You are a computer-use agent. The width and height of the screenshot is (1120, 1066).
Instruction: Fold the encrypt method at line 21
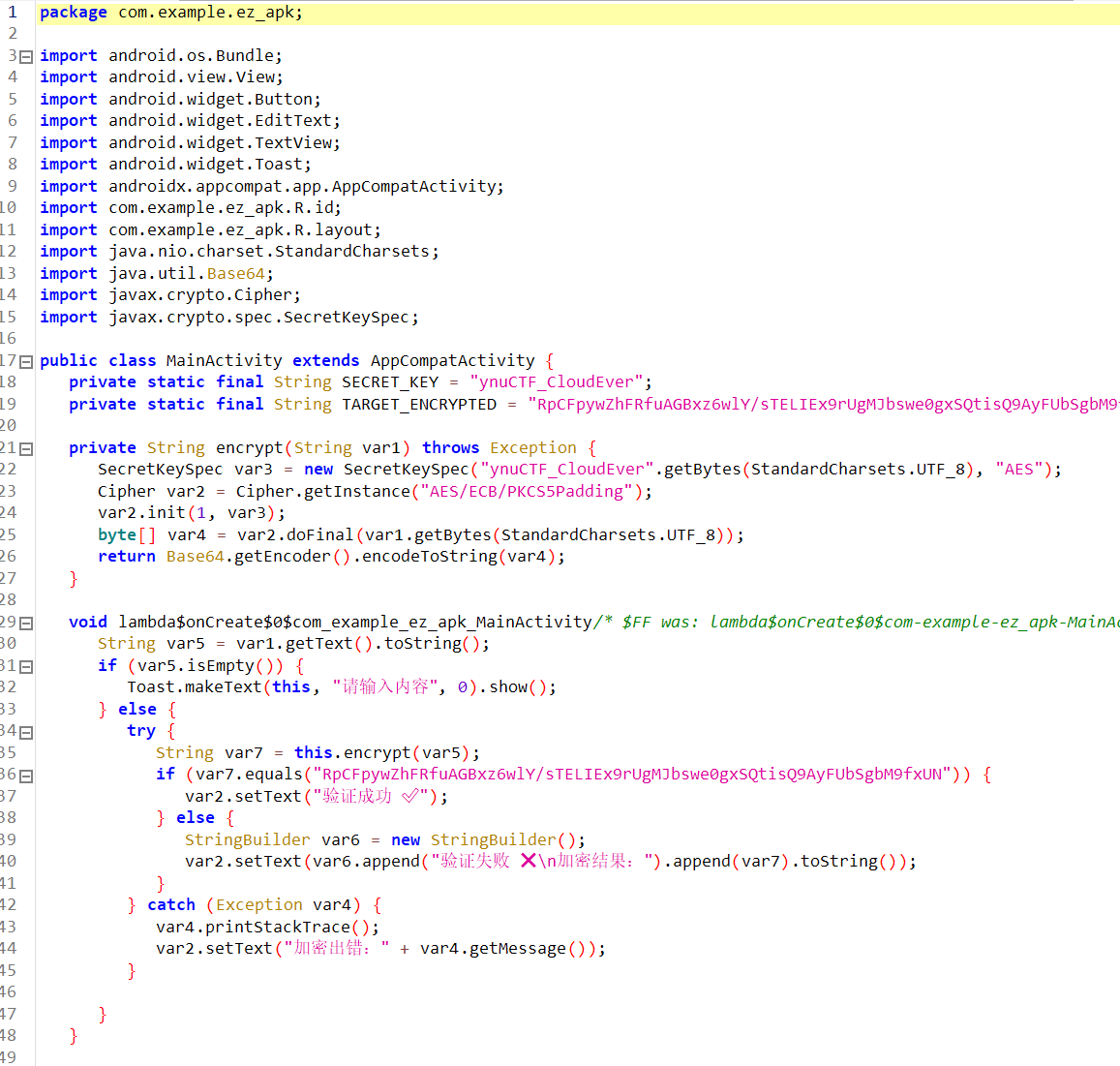(x=26, y=449)
